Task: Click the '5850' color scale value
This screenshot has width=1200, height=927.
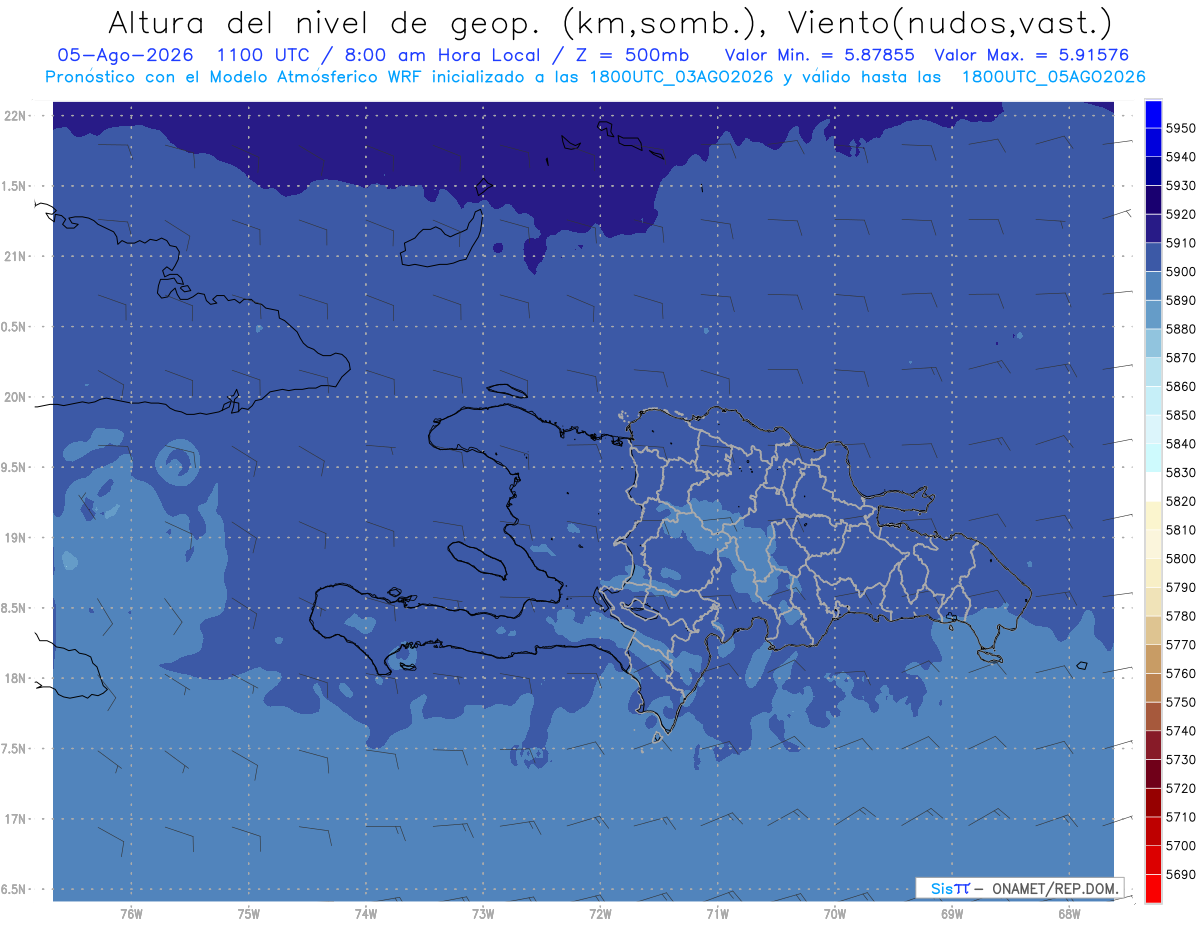Action: tap(1180, 415)
